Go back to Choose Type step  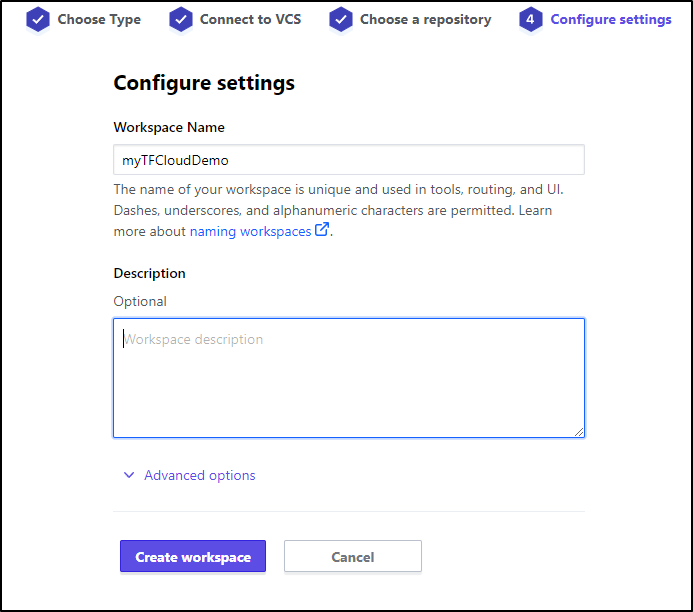[99, 19]
